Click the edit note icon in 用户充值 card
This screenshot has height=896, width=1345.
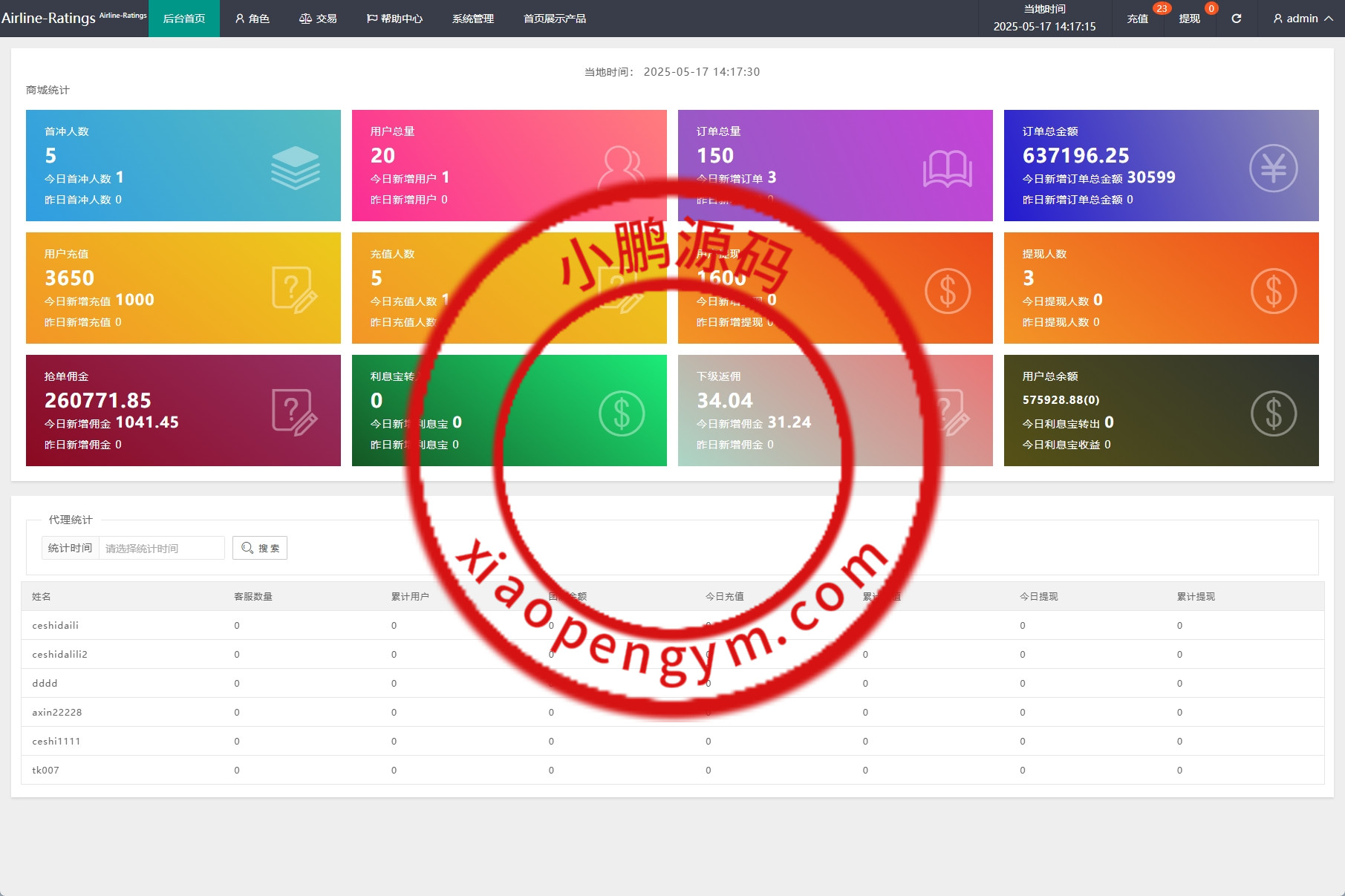(x=295, y=290)
